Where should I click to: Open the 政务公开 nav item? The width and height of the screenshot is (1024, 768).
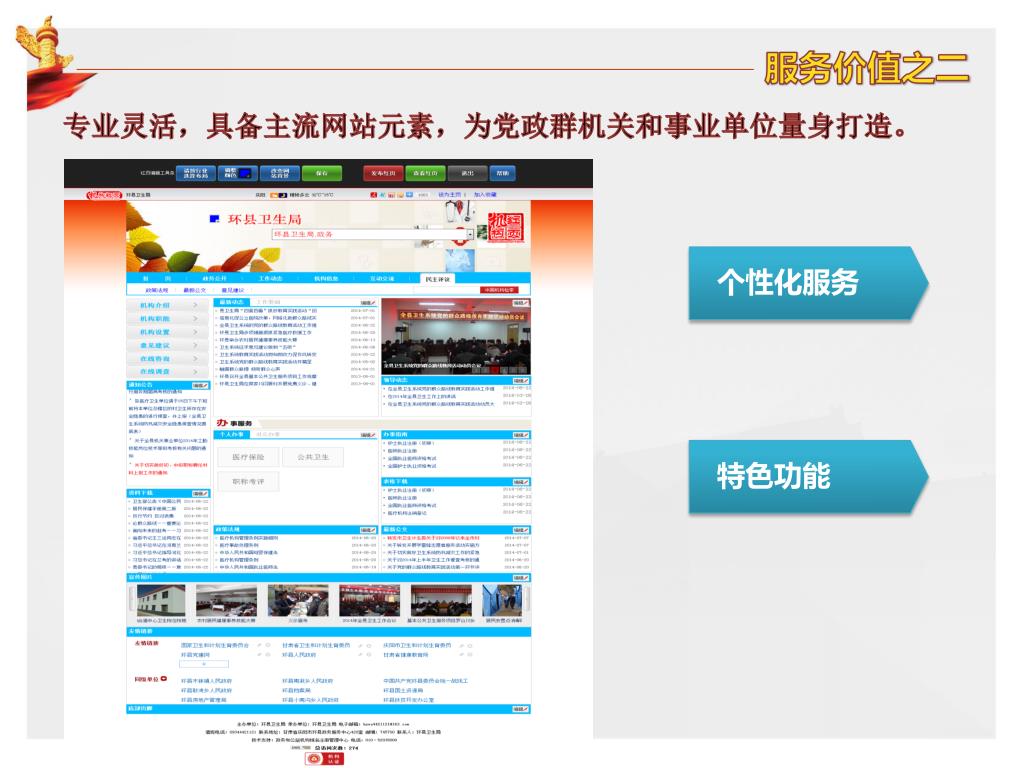214,278
